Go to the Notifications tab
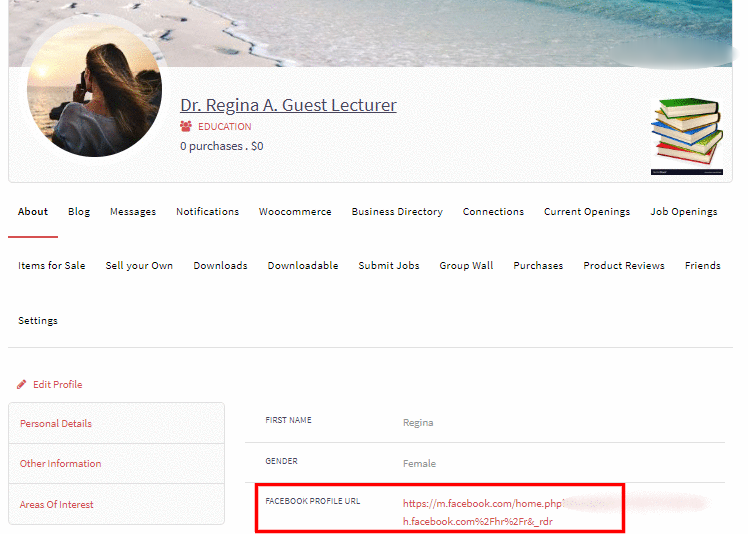 click(207, 212)
